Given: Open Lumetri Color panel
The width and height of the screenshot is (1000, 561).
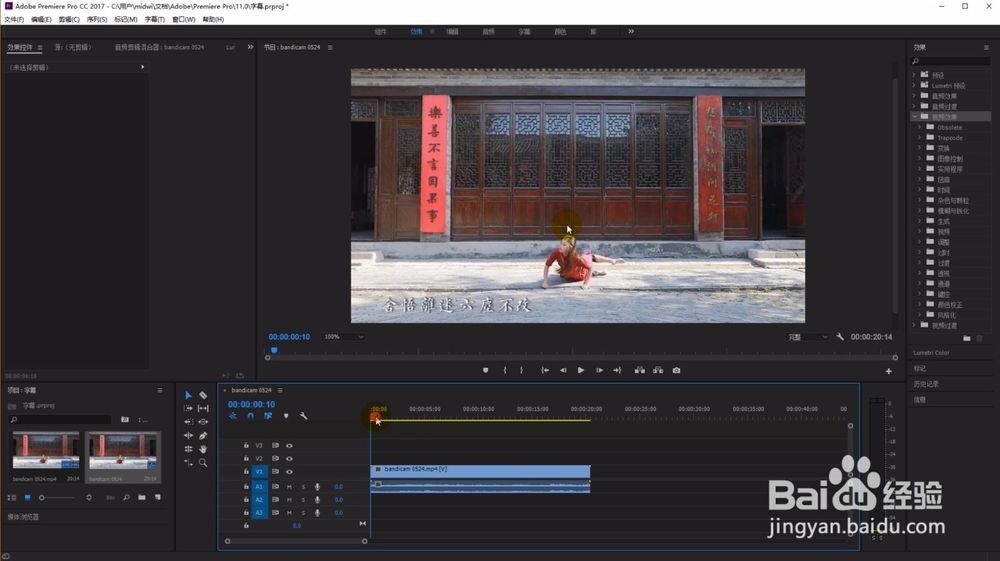Looking at the screenshot, I should 931,353.
